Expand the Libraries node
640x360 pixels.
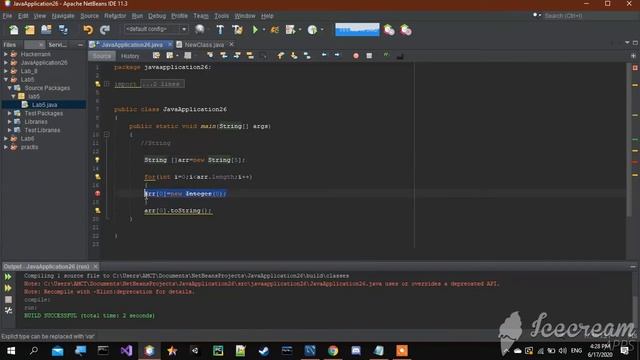pyautogui.click(x=10, y=122)
